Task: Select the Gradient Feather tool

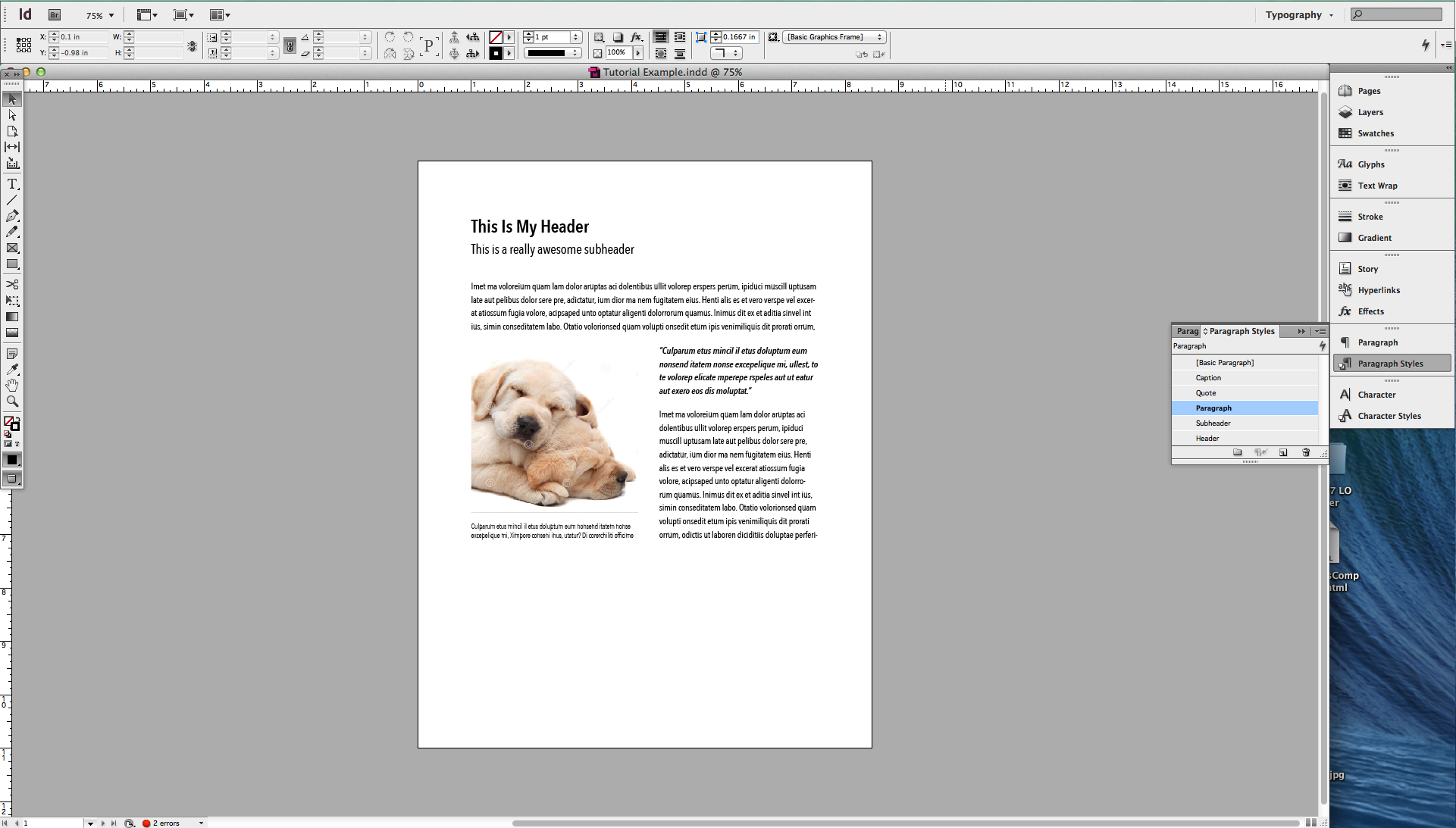Action: pos(12,333)
